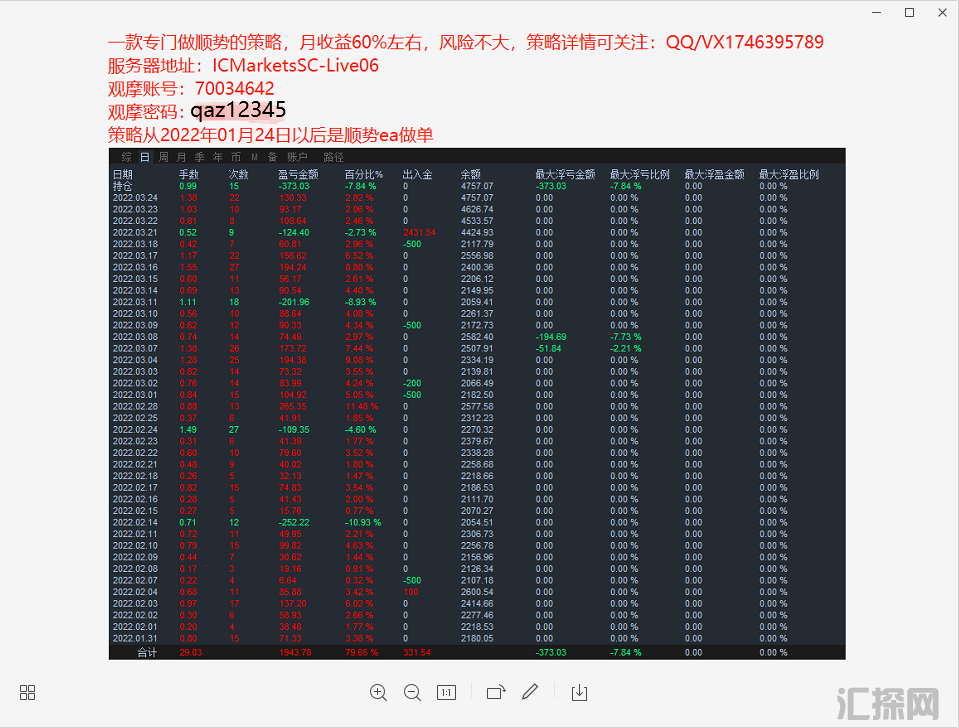Screen dimensions: 959x728
Task: Zoom out with the minus magnifier
Action: click(x=412, y=692)
